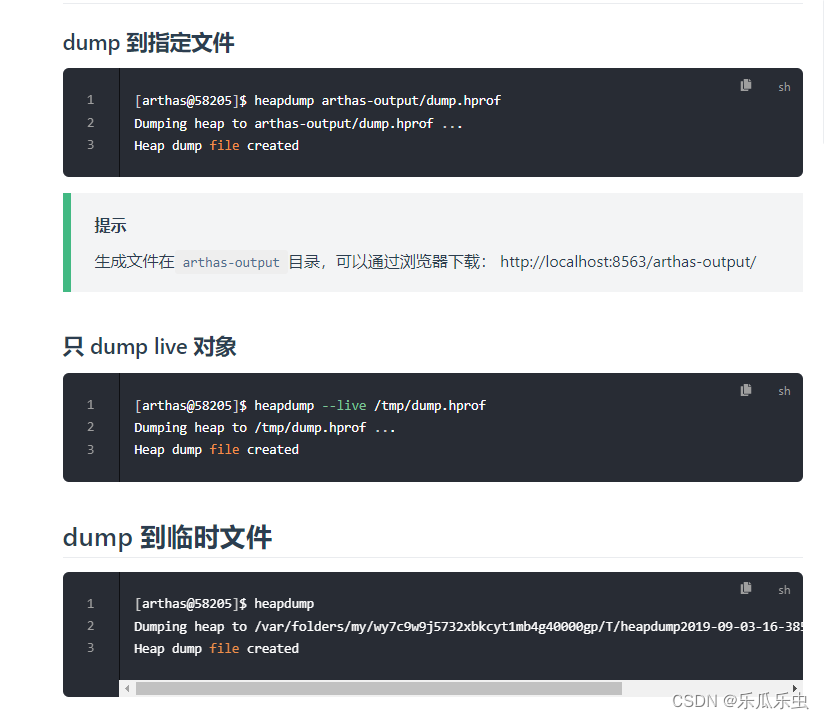The width and height of the screenshot is (824, 719).
Task: Click the 'sh' label of the live dump block
Action: (x=784, y=391)
